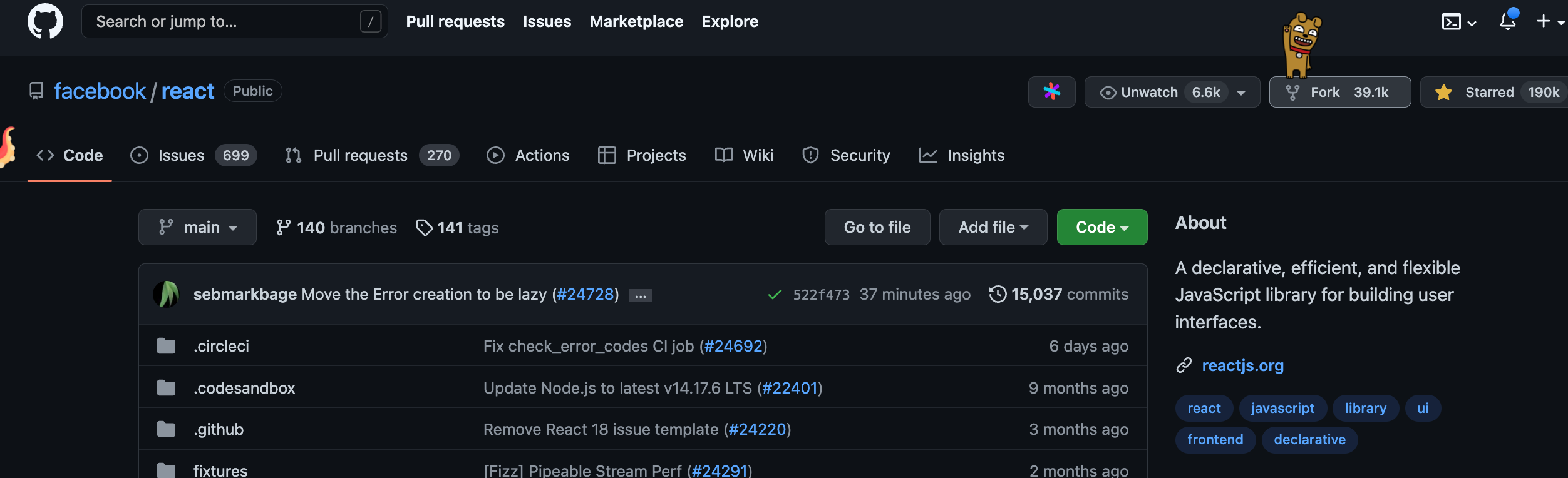Expand the main branch selector
Image resolution: width=1568 pixels, height=478 pixels.
pyautogui.click(x=197, y=227)
